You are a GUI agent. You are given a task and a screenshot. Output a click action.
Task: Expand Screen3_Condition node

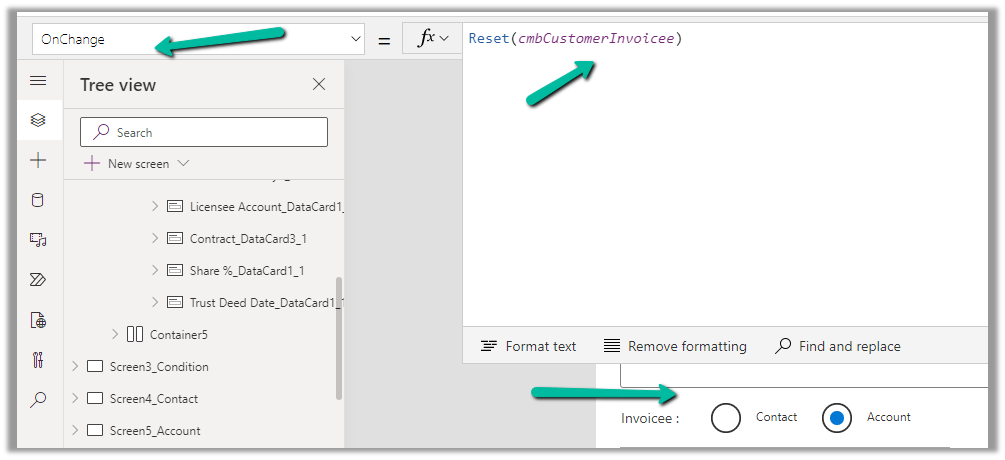(75, 366)
